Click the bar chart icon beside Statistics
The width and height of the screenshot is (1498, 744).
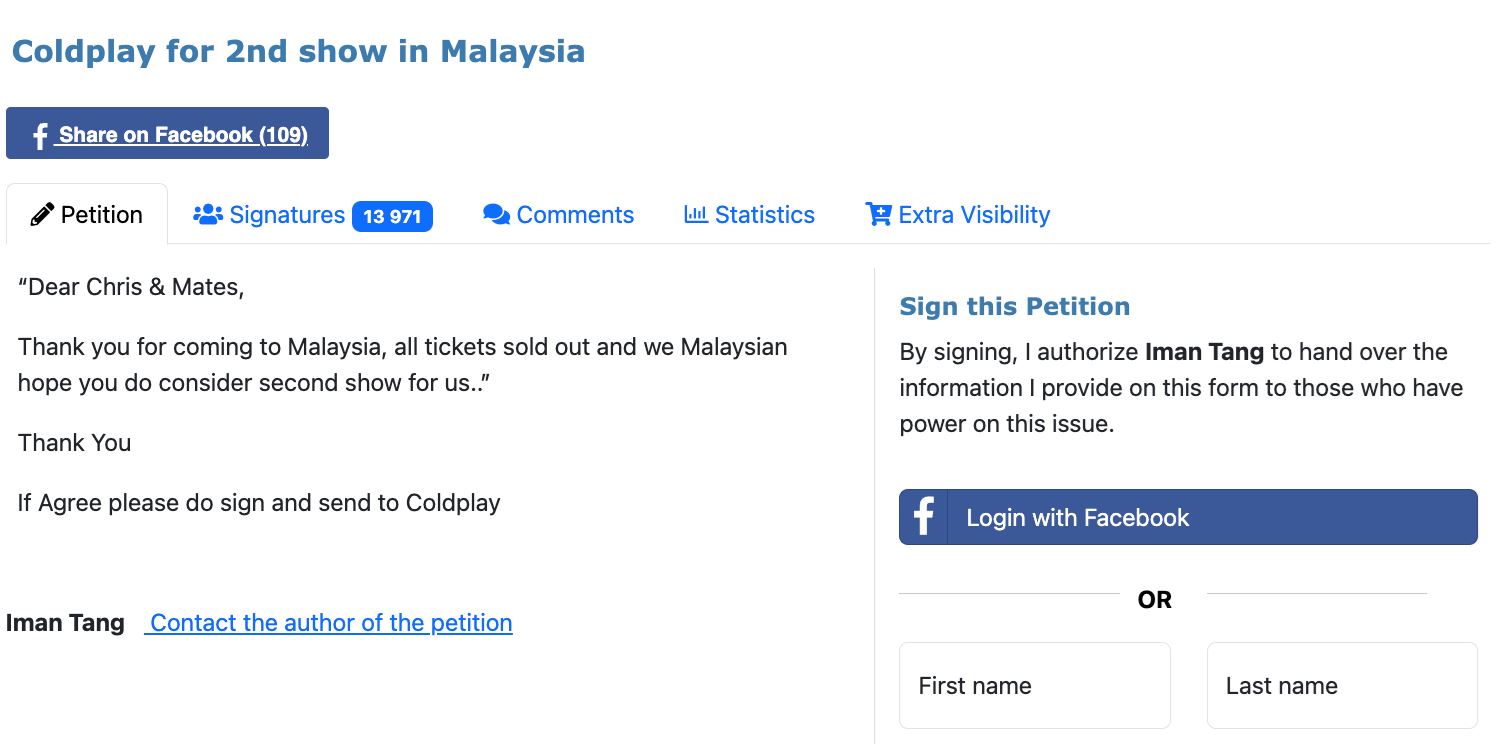click(695, 214)
